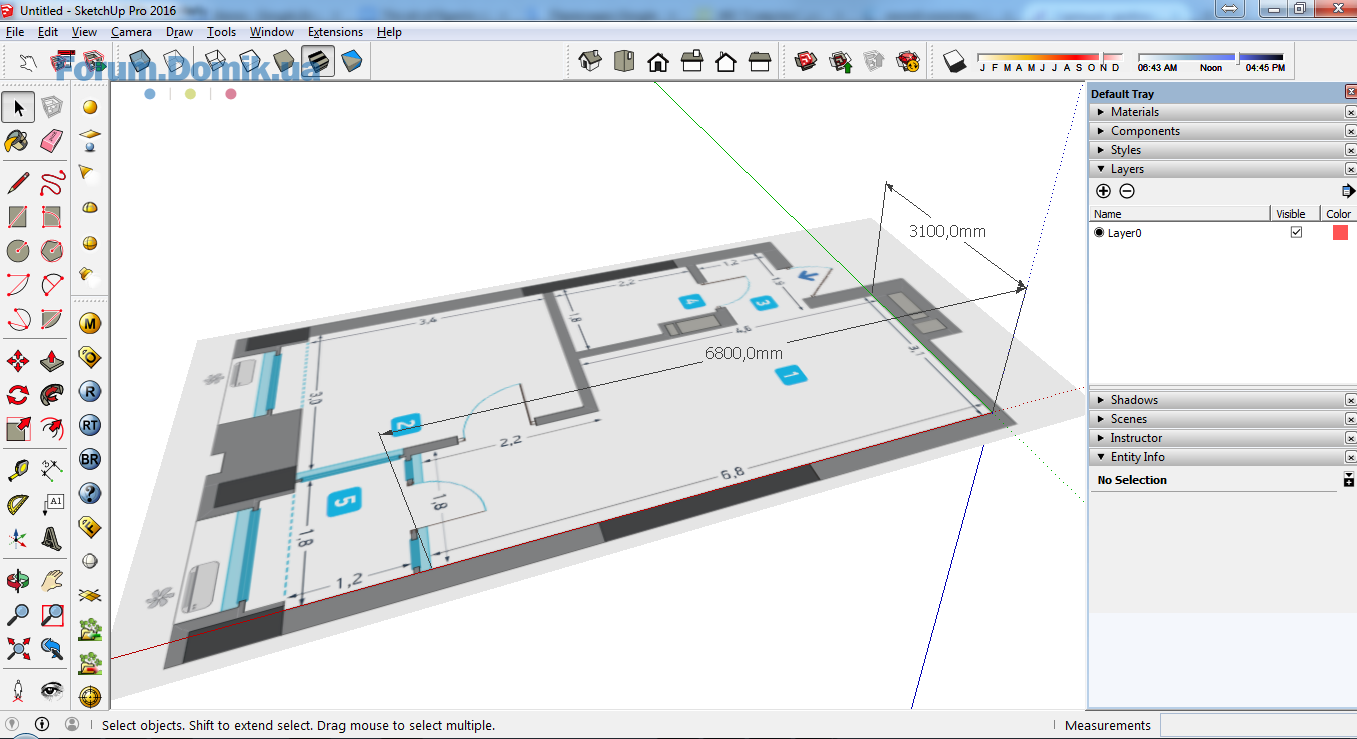Select the Scale tool
1357x739 pixels.
[x=18, y=429]
